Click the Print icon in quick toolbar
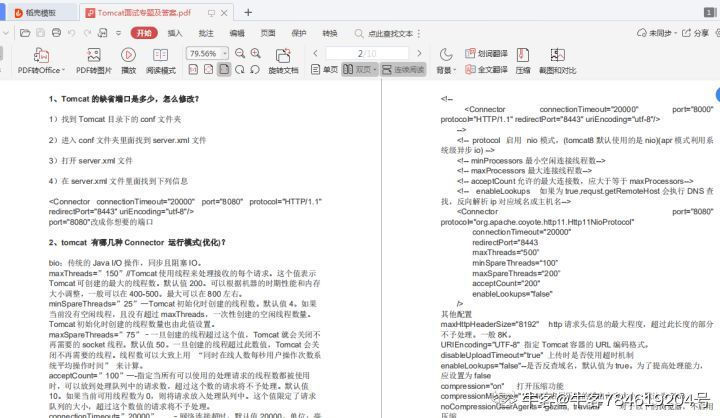Viewport: 720px width, 418px height. (56, 33)
